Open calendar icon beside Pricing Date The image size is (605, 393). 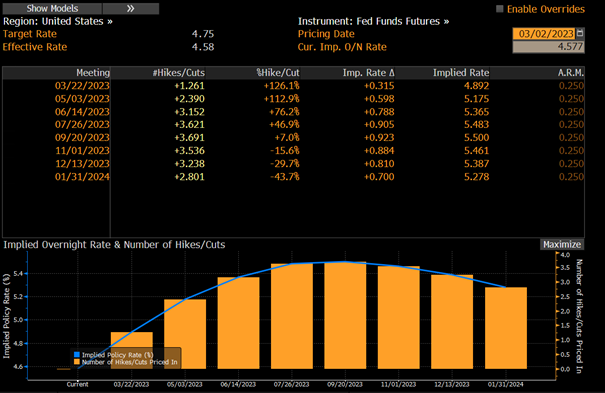pyautogui.click(x=580, y=34)
